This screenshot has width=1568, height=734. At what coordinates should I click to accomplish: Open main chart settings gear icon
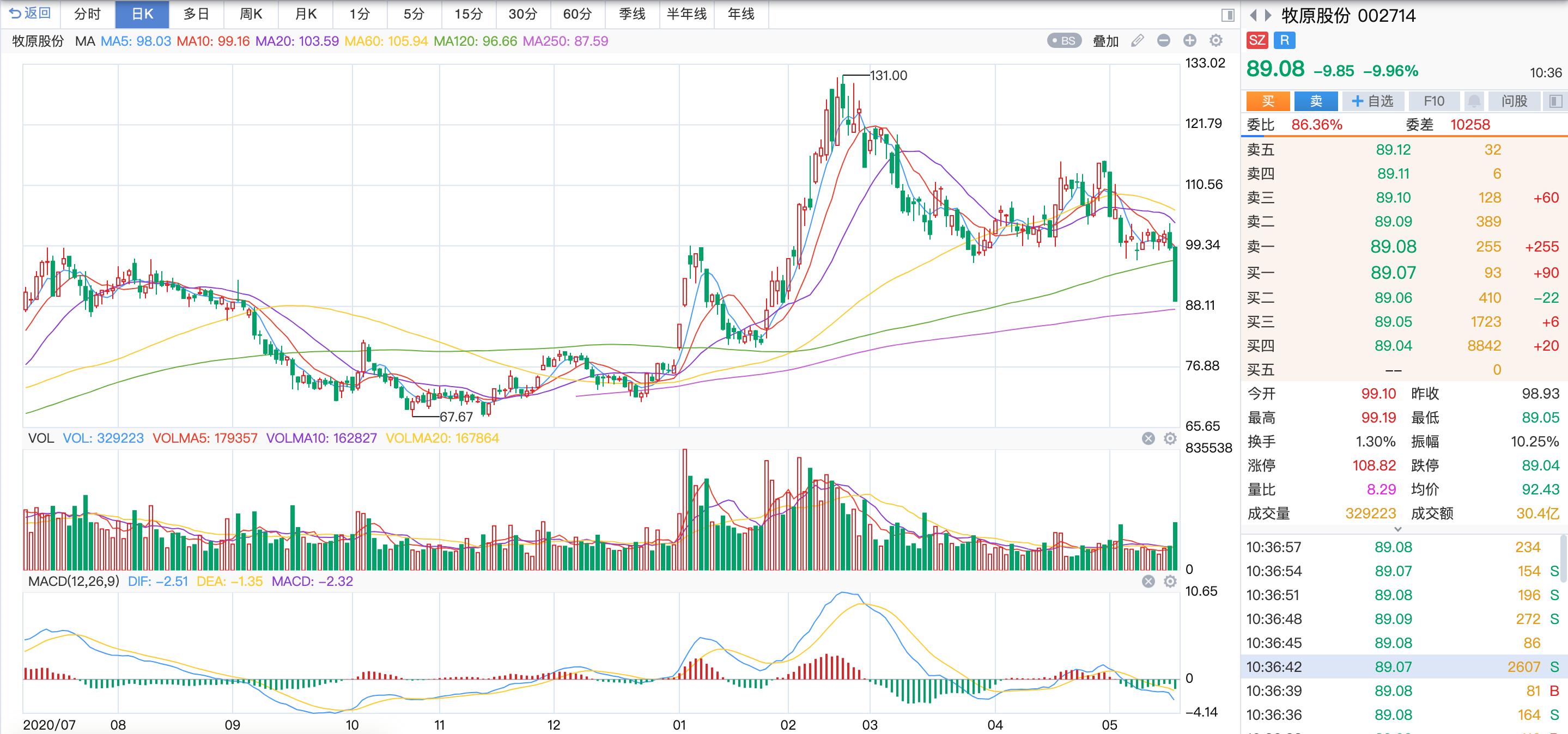(1215, 41)
